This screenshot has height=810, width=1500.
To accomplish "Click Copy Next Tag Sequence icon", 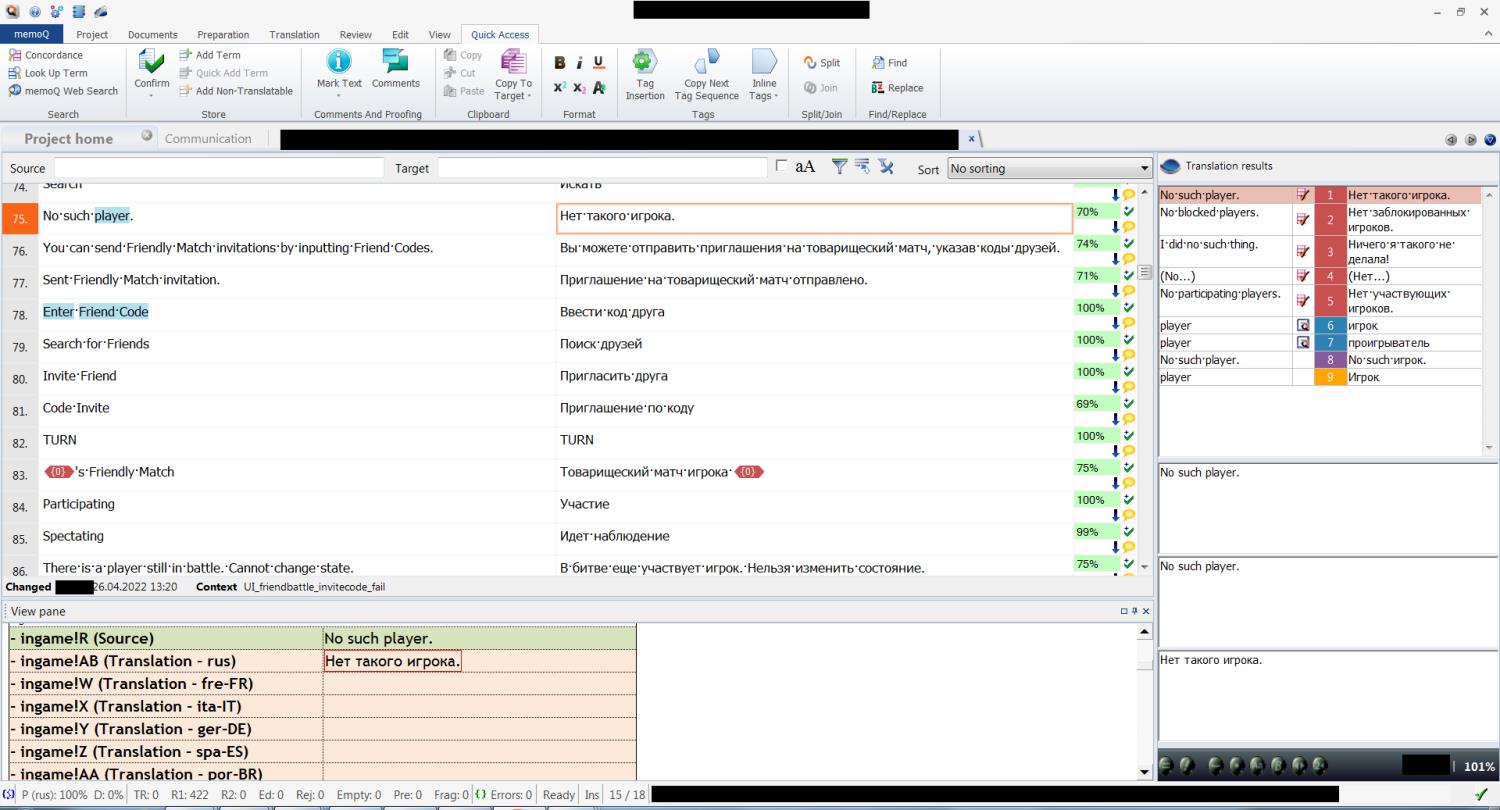I will point(706,62).
